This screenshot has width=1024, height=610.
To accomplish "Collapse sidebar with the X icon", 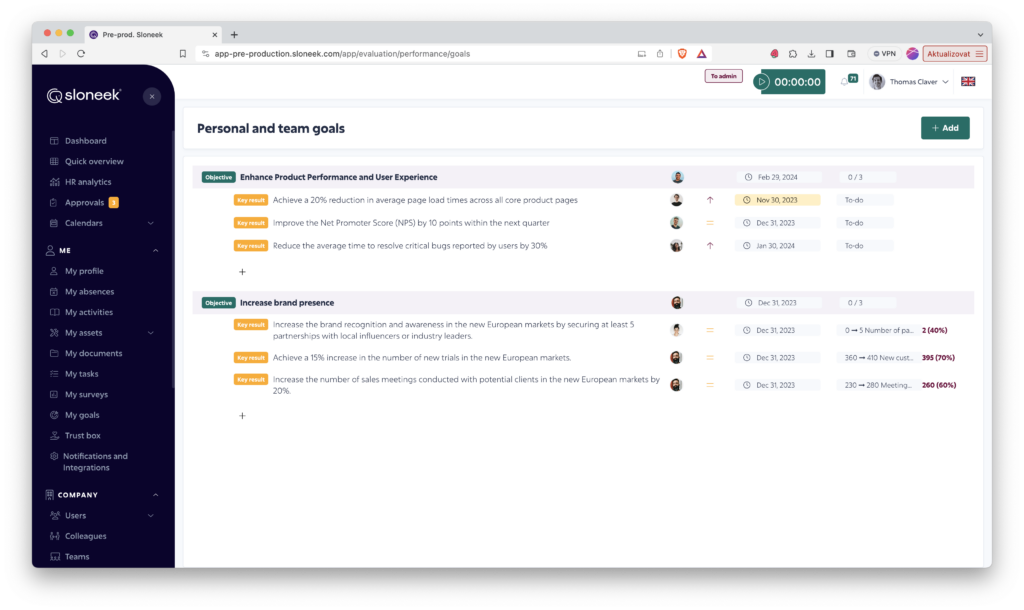I will 151,96.
